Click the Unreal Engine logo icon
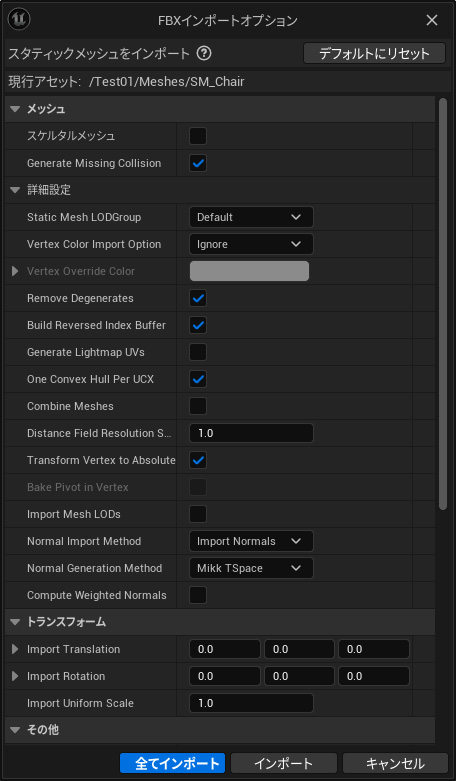456x781 pixels. (x=20, y=19)
